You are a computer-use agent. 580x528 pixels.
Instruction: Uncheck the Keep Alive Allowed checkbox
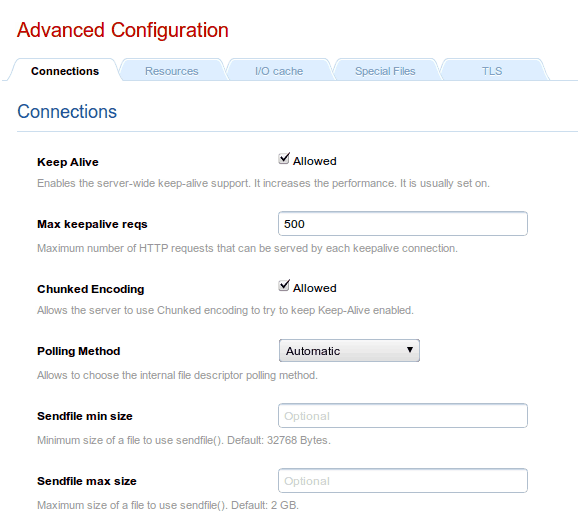[x=284, y=159]
